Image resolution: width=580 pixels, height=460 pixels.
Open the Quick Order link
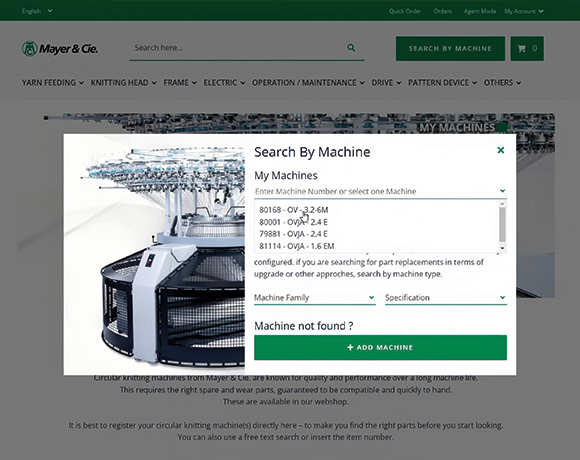405,11
